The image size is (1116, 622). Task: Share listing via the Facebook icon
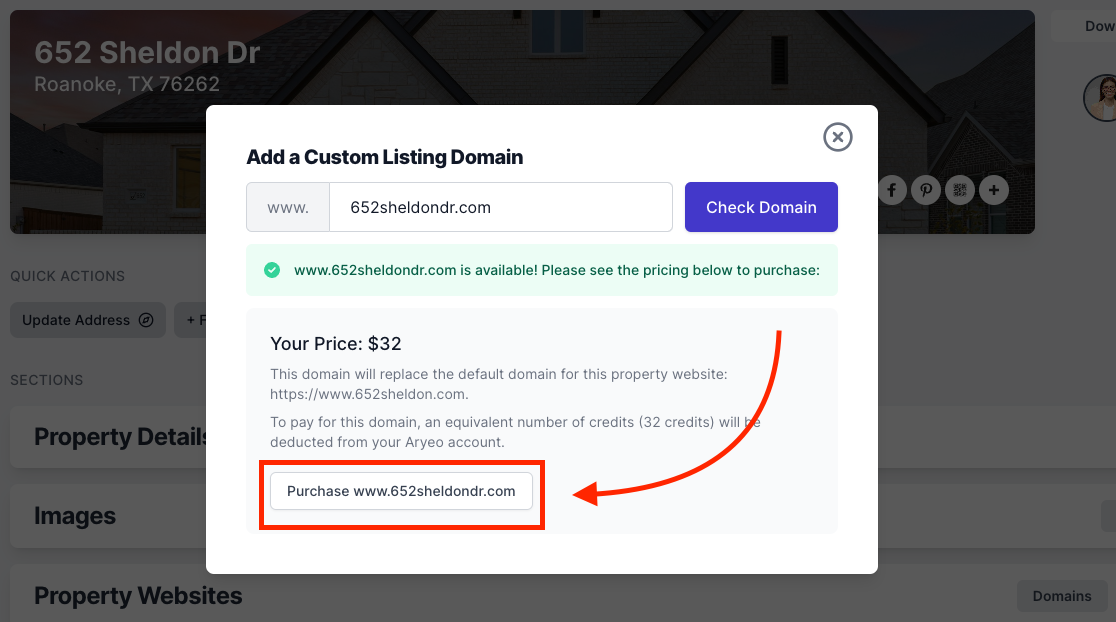click(892, 190)
